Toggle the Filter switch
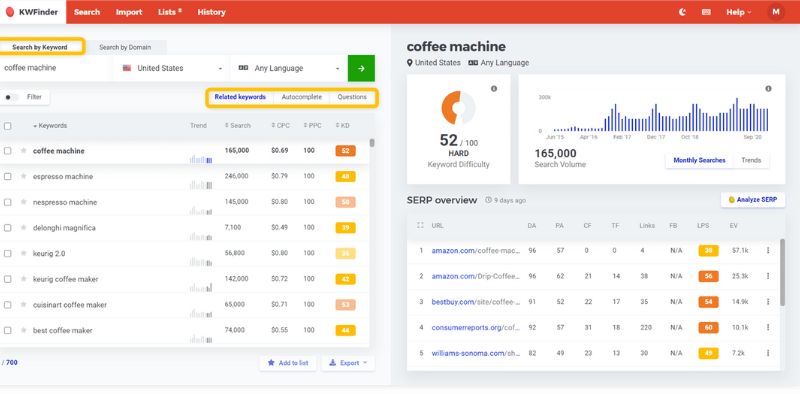The height and width of the screenshot is (394, 800). 12,97
